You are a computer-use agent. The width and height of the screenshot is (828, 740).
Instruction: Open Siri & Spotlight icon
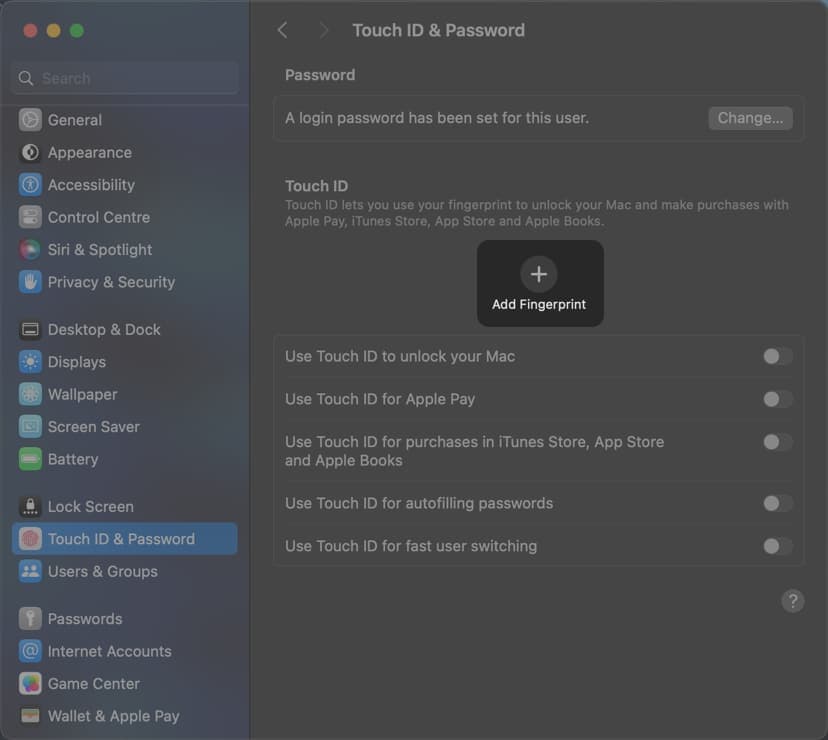[30, 250]
